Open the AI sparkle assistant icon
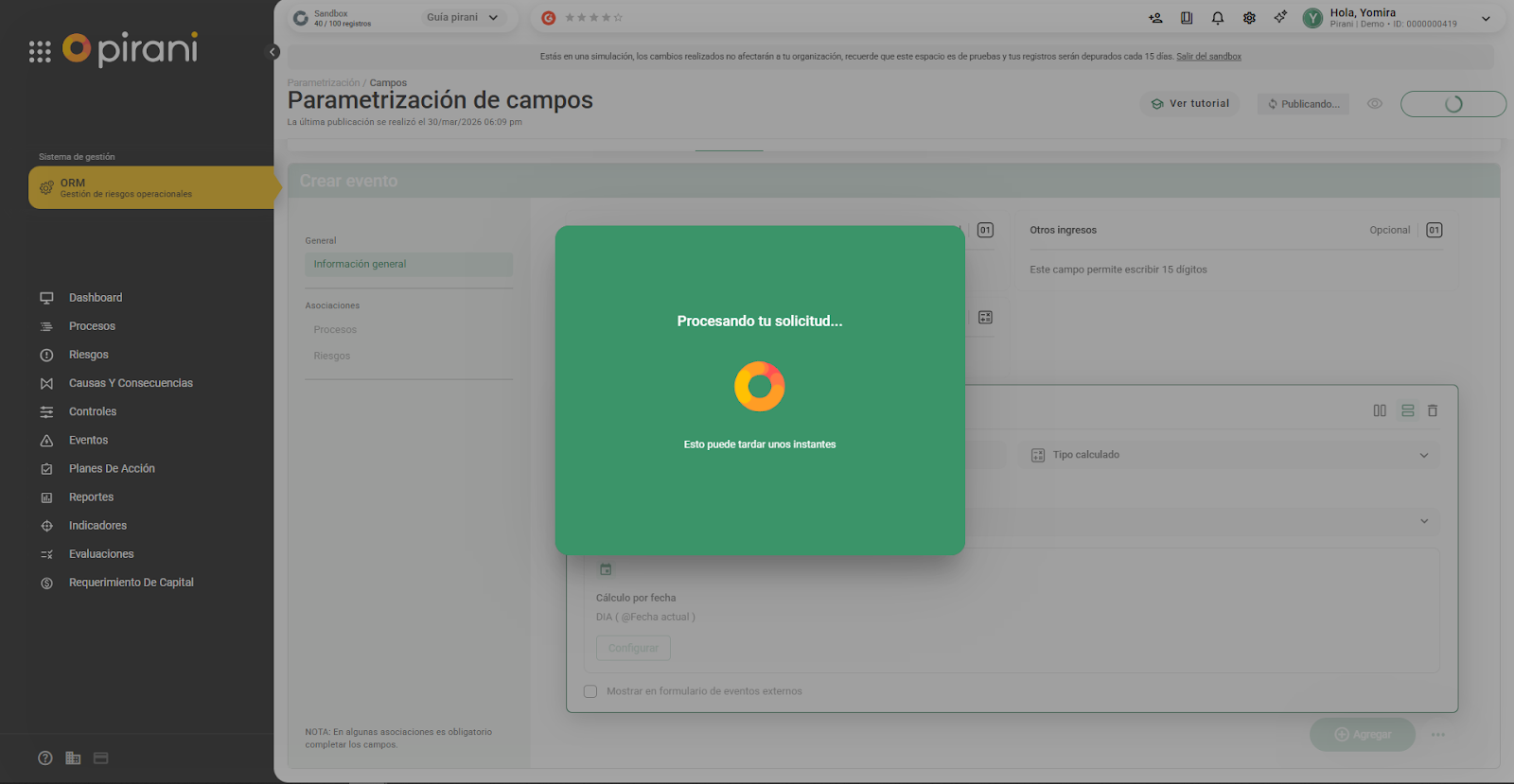The image size is (1514, 784). pos(1280,17)
